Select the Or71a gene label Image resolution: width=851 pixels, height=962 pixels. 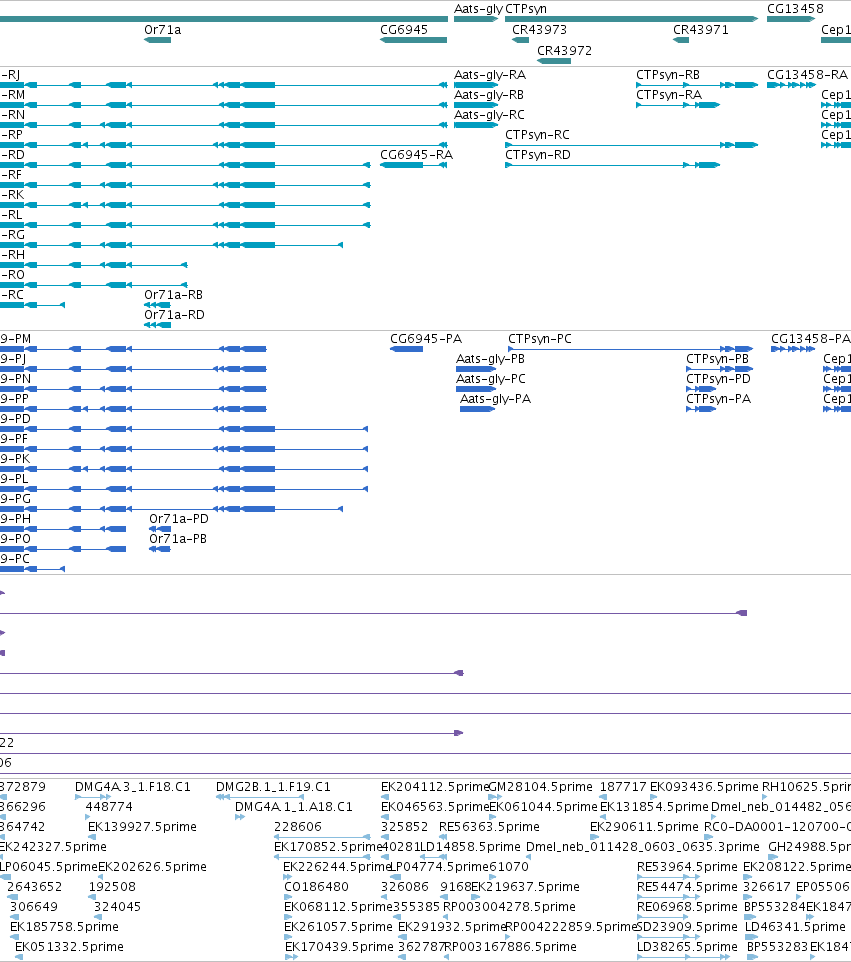[163, 30]
